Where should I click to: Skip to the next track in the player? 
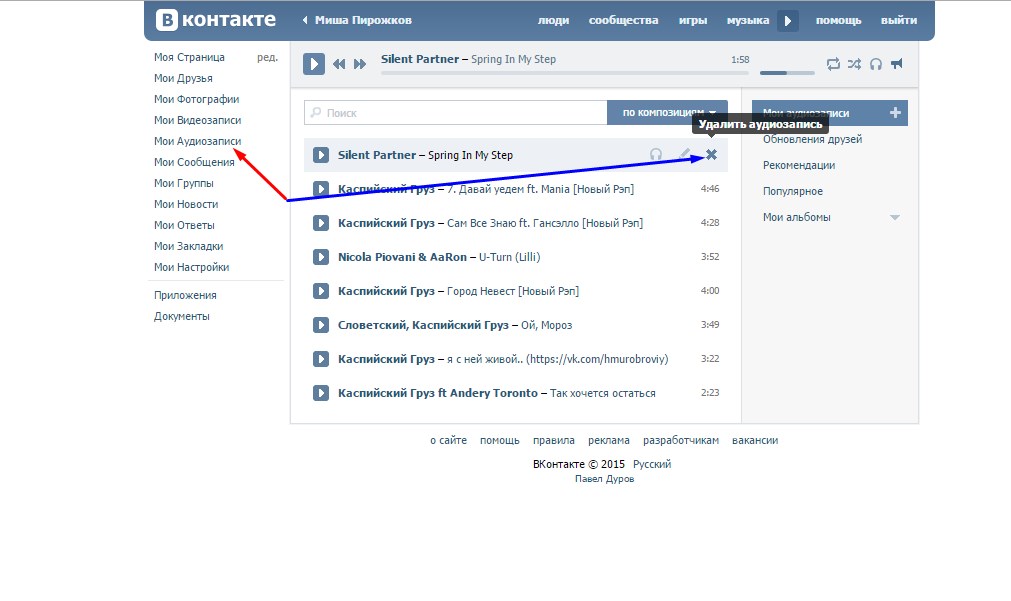360,64
